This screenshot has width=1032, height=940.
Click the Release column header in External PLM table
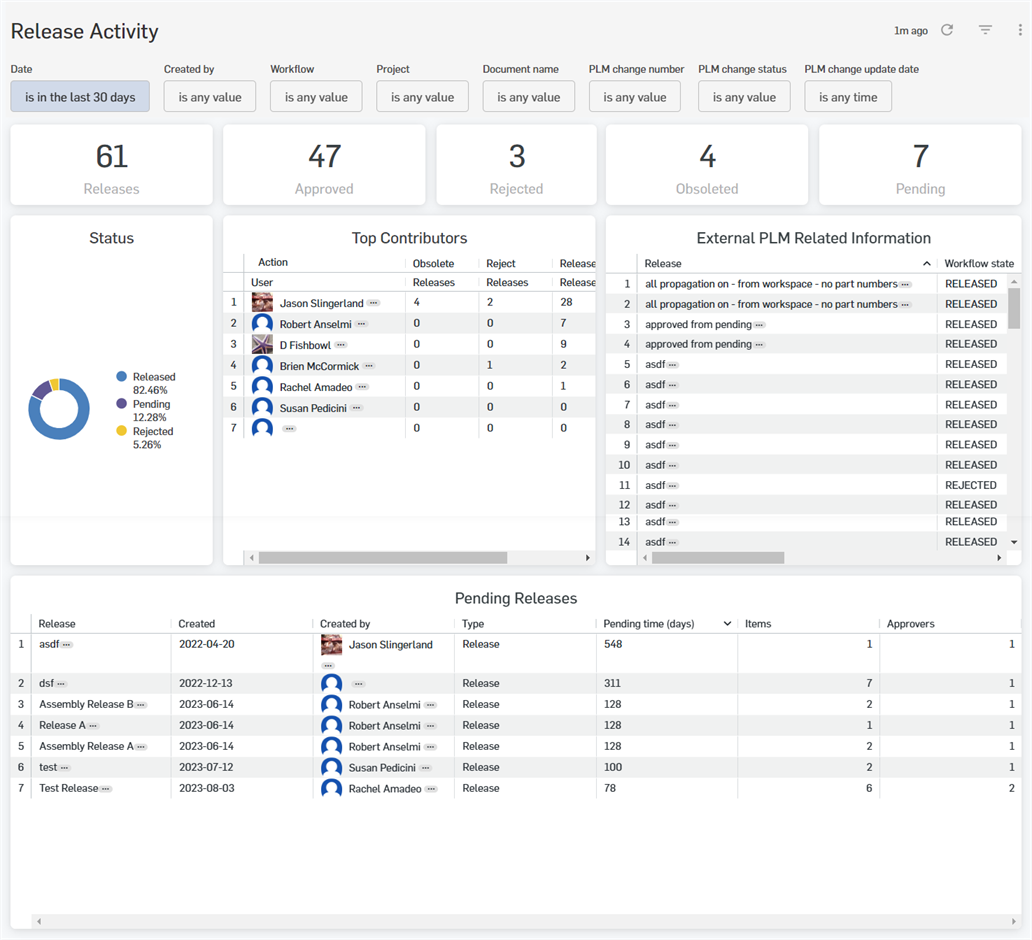click(663, 264)
